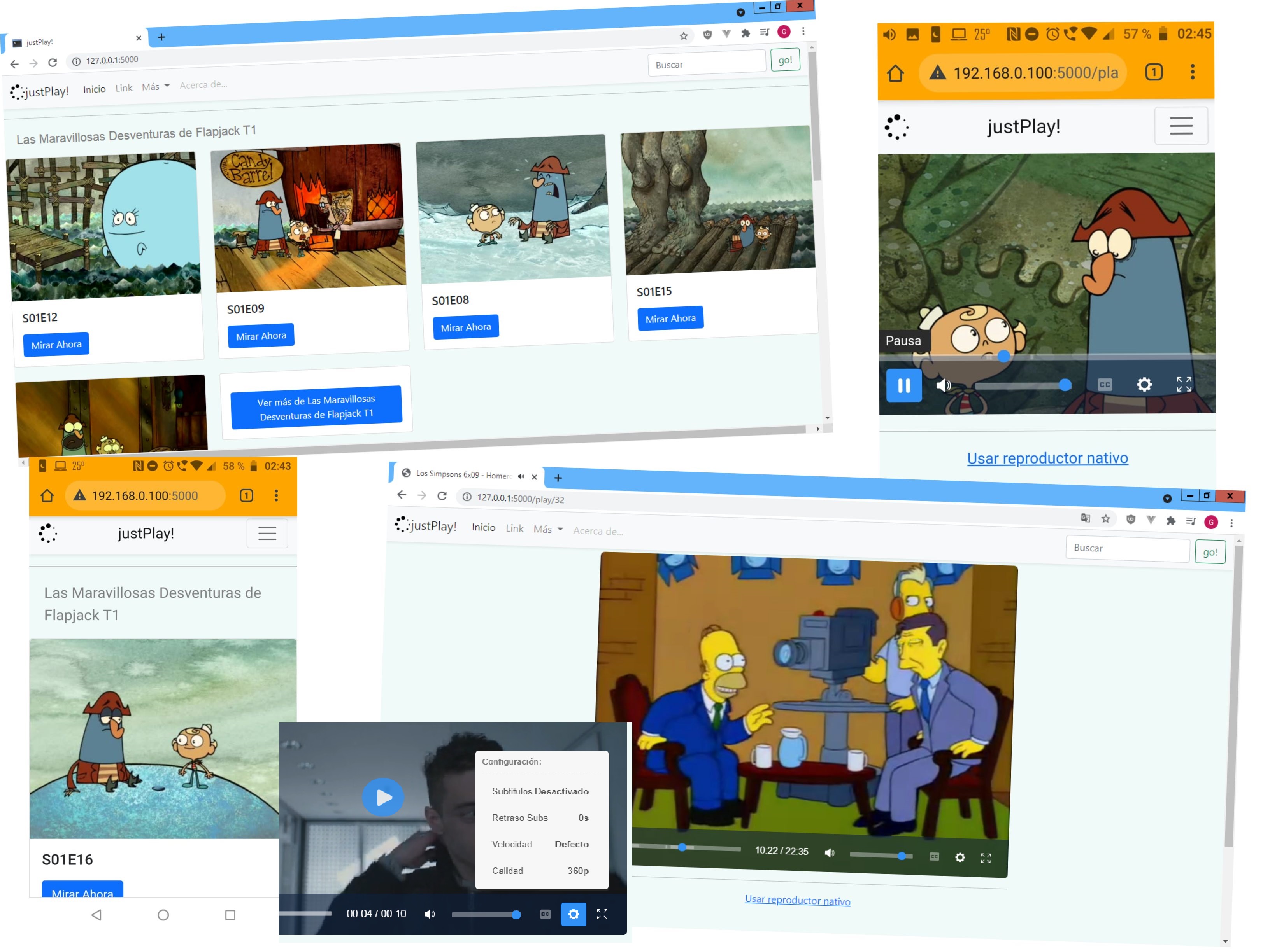Click the Buscar search field in the top browser

[x=706, y=63]
